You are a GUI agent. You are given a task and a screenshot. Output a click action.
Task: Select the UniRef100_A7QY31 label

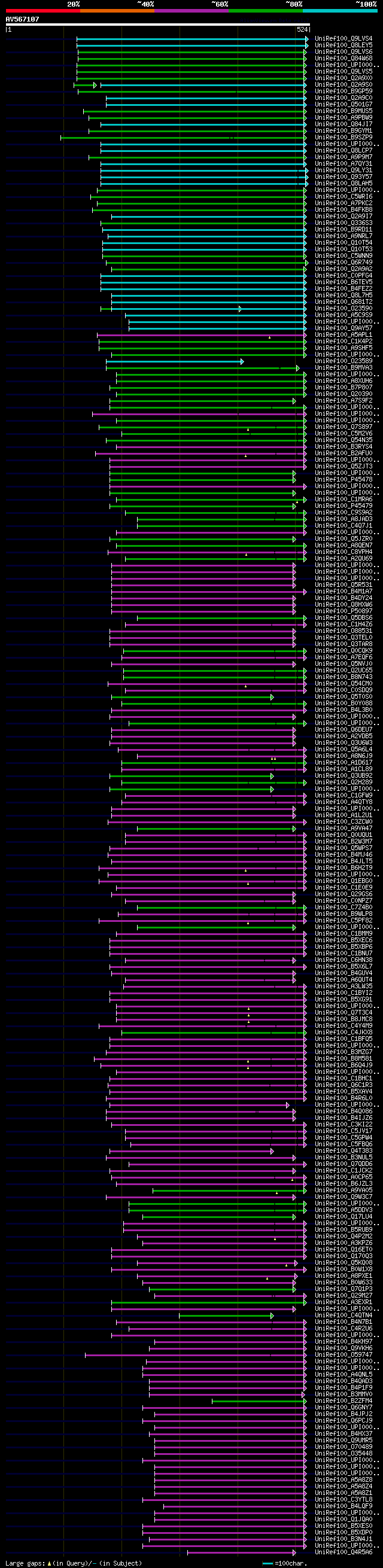pos(344,165)
